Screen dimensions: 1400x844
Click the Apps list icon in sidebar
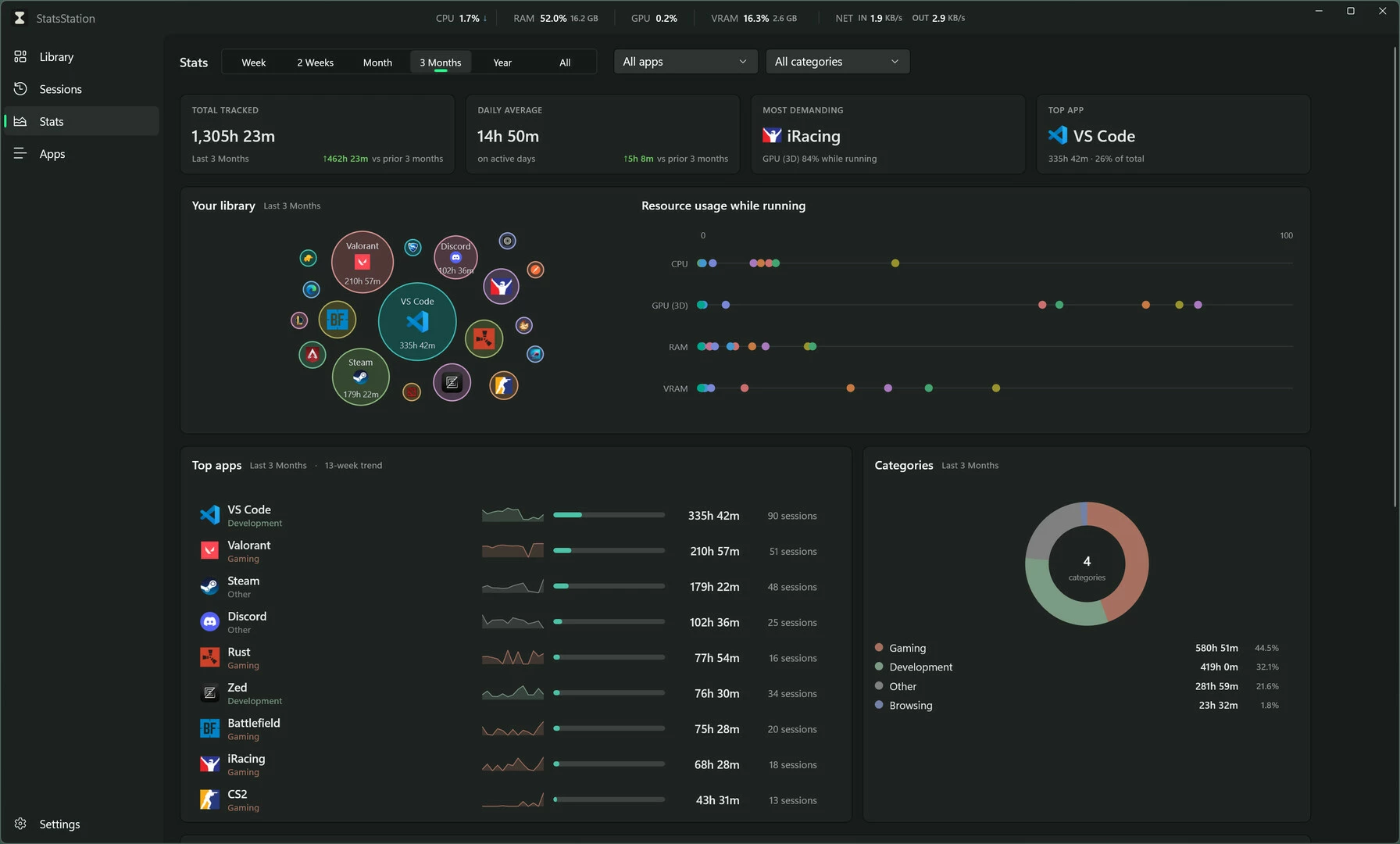20,153
